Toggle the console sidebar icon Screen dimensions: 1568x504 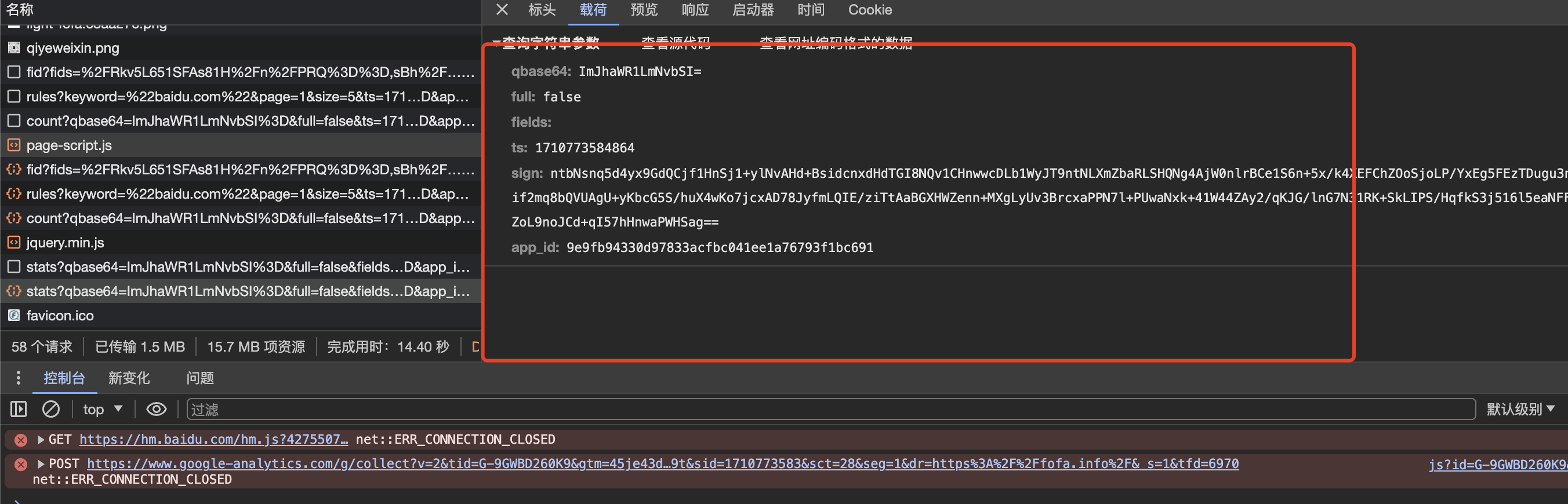tap(19, 409)
